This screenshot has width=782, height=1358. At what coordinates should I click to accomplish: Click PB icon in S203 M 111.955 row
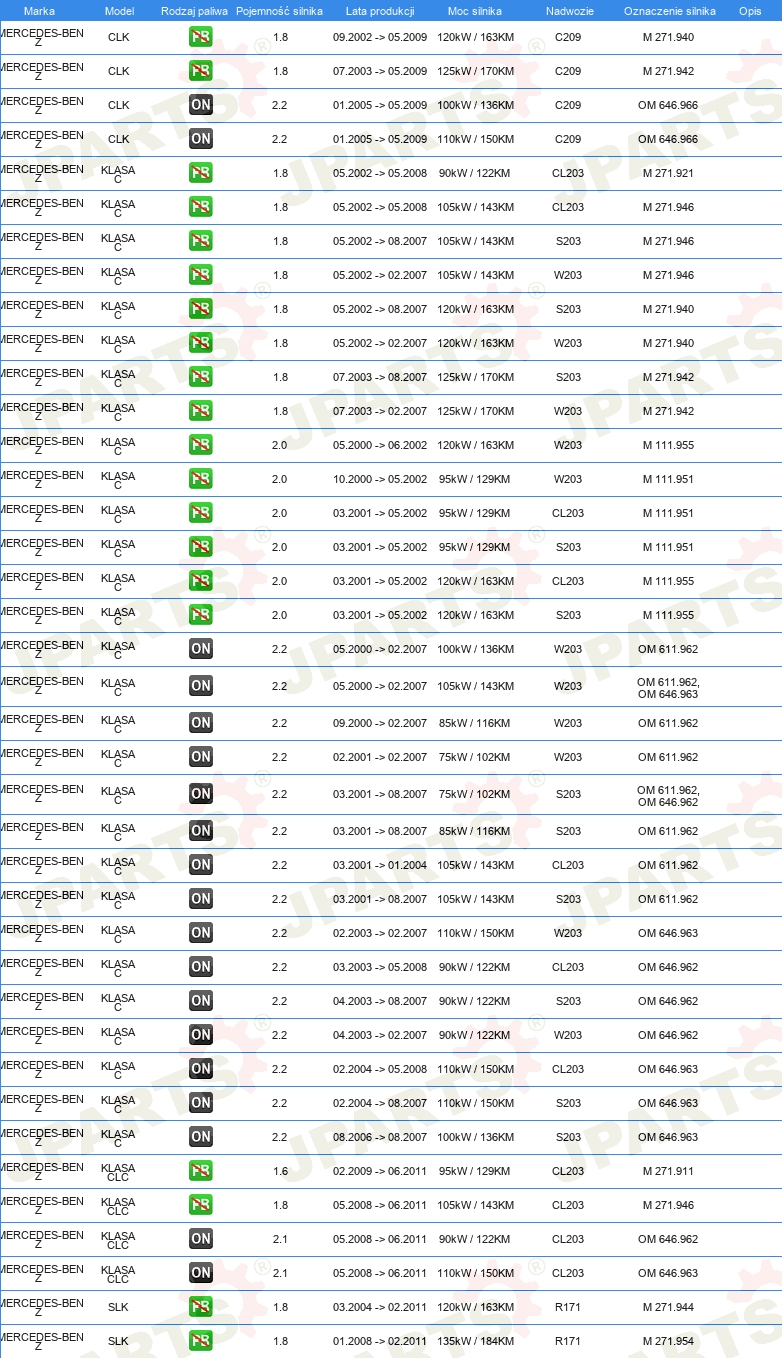pos(201,615)
